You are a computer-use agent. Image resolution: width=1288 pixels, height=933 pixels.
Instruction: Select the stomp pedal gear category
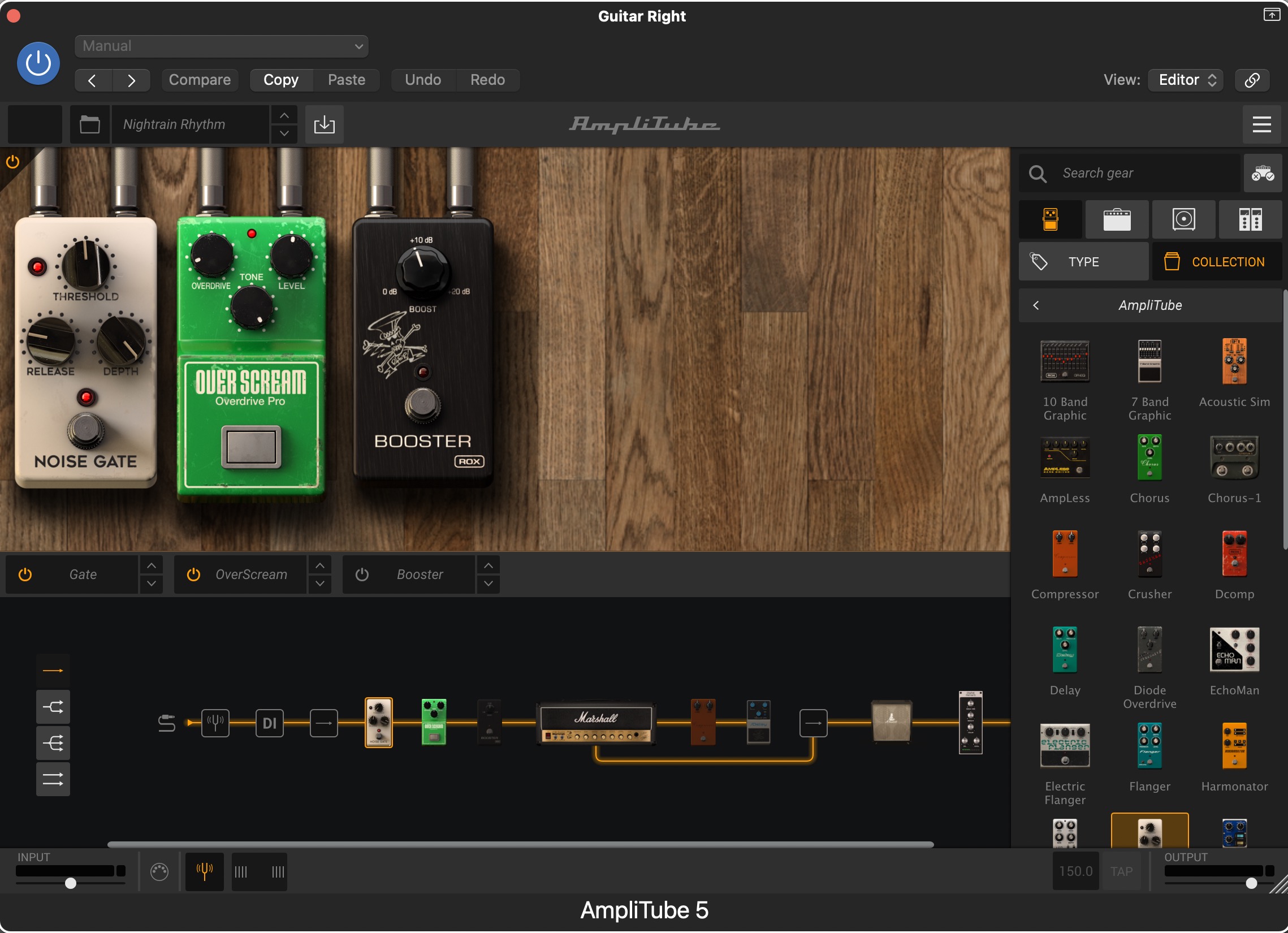point(1050,219)
